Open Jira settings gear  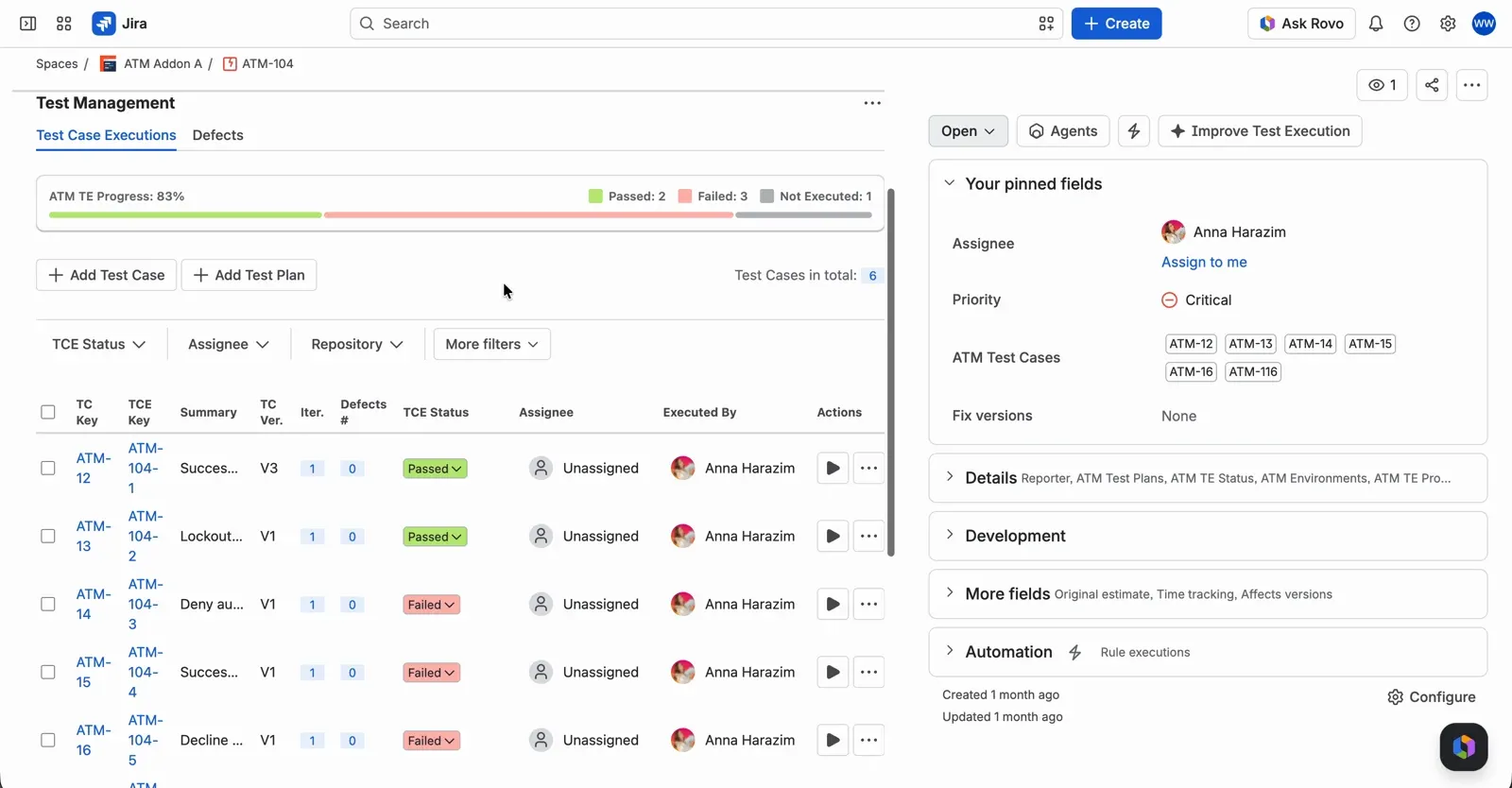1448,24
